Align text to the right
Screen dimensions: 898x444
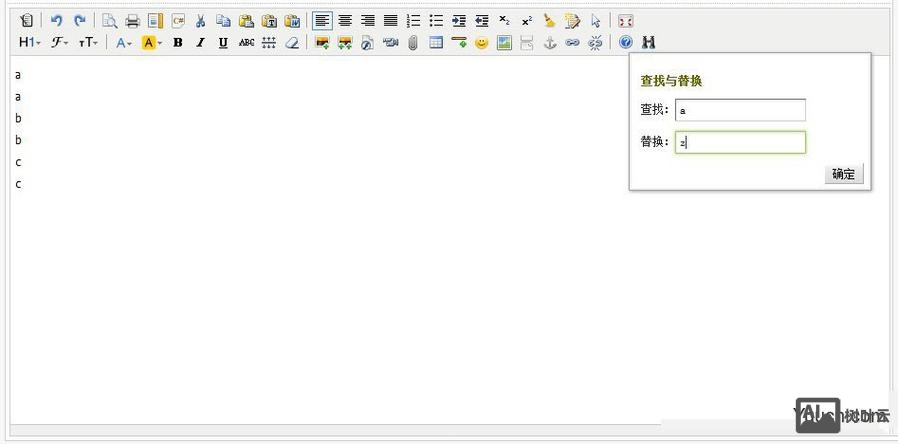(368, 21)
